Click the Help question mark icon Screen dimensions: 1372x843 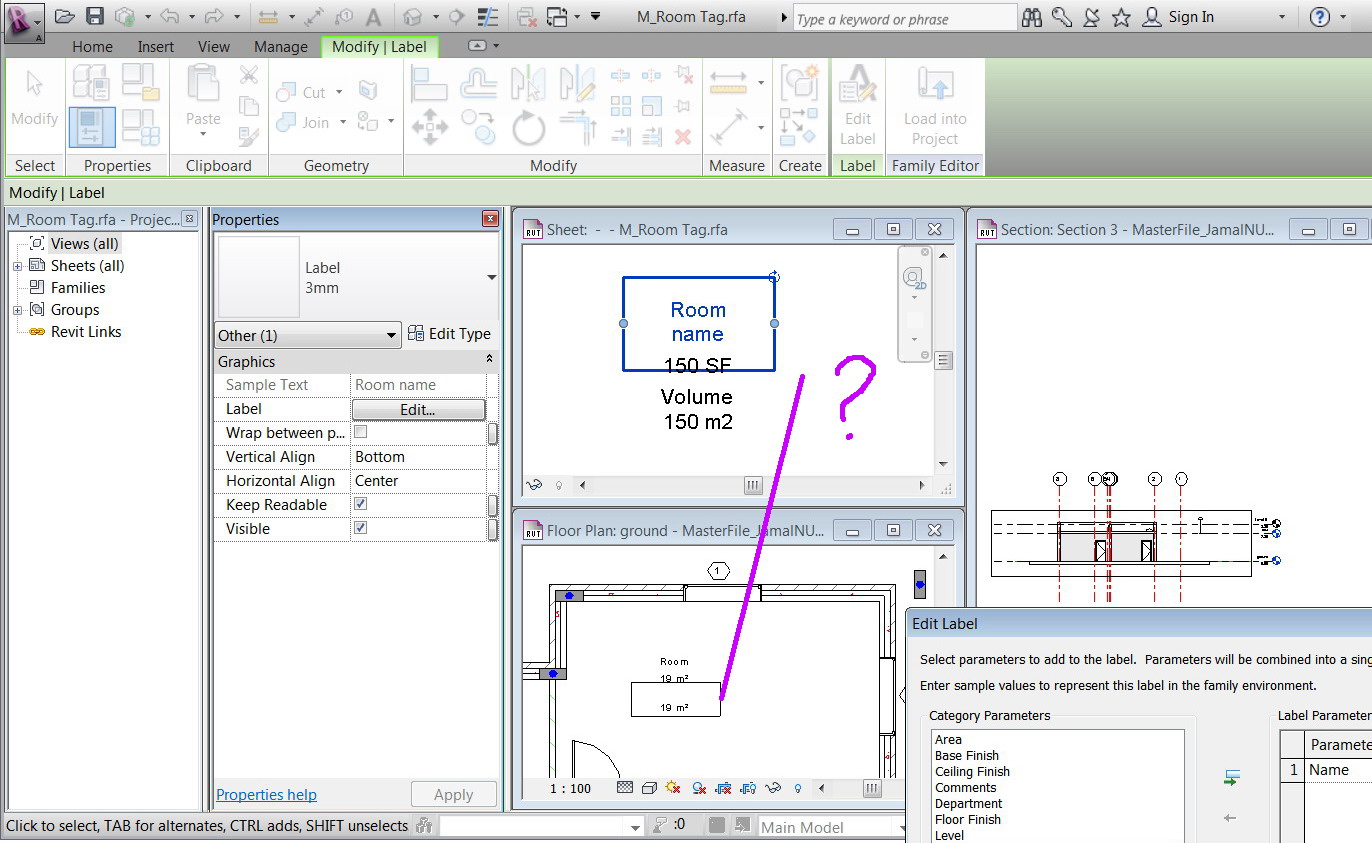click(x=1320, y=17)
